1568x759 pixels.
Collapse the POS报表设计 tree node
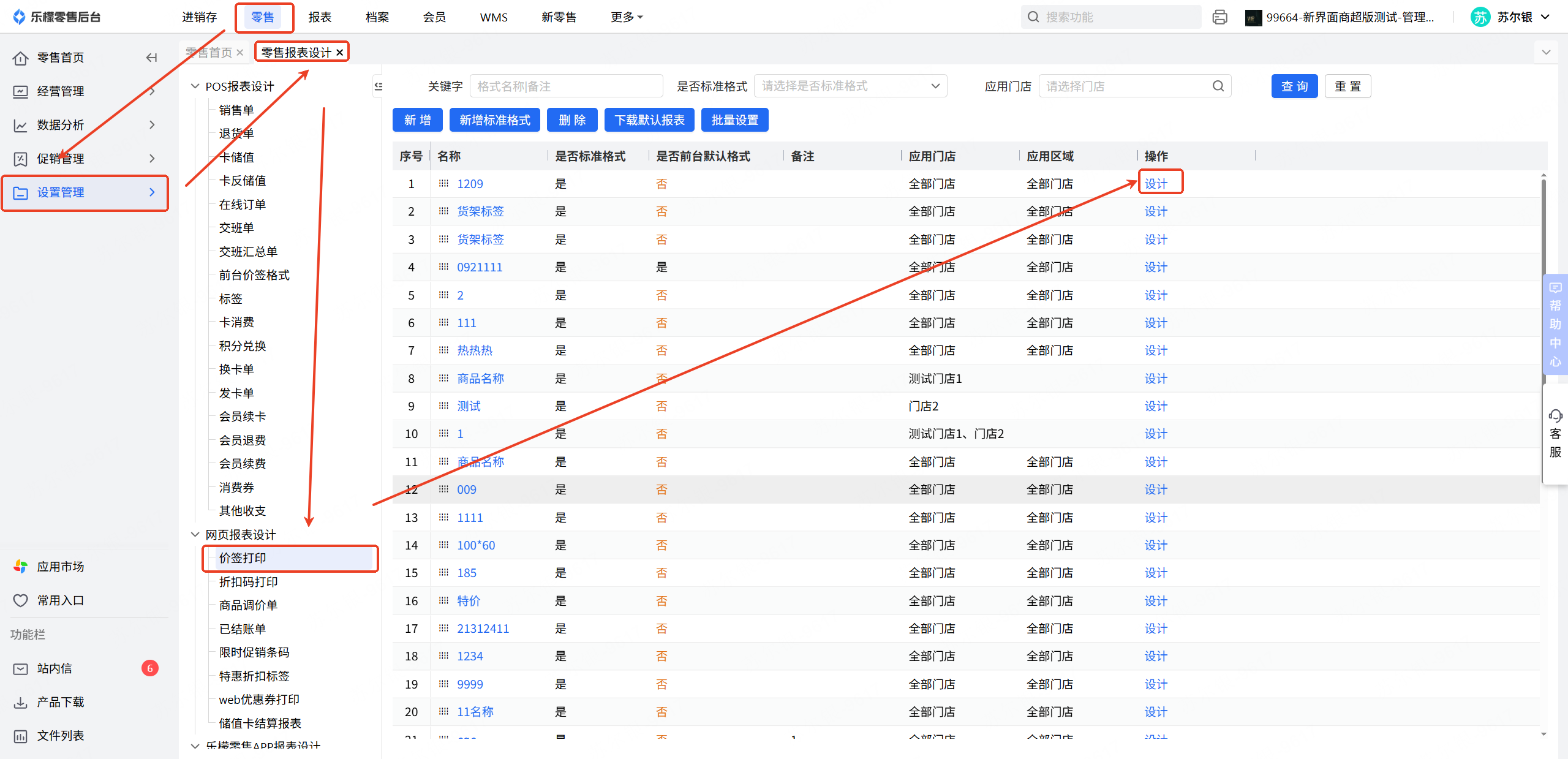coord(195,86)
